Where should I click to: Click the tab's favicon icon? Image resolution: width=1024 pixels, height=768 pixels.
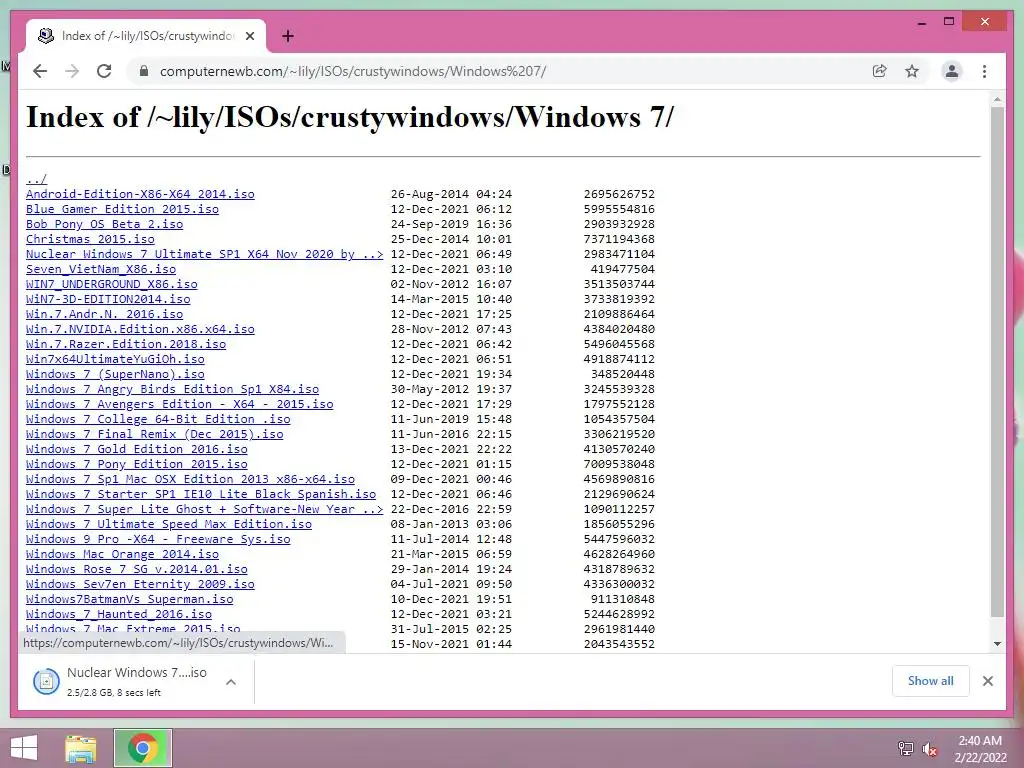pyautogui.click(x=46, y=36)
